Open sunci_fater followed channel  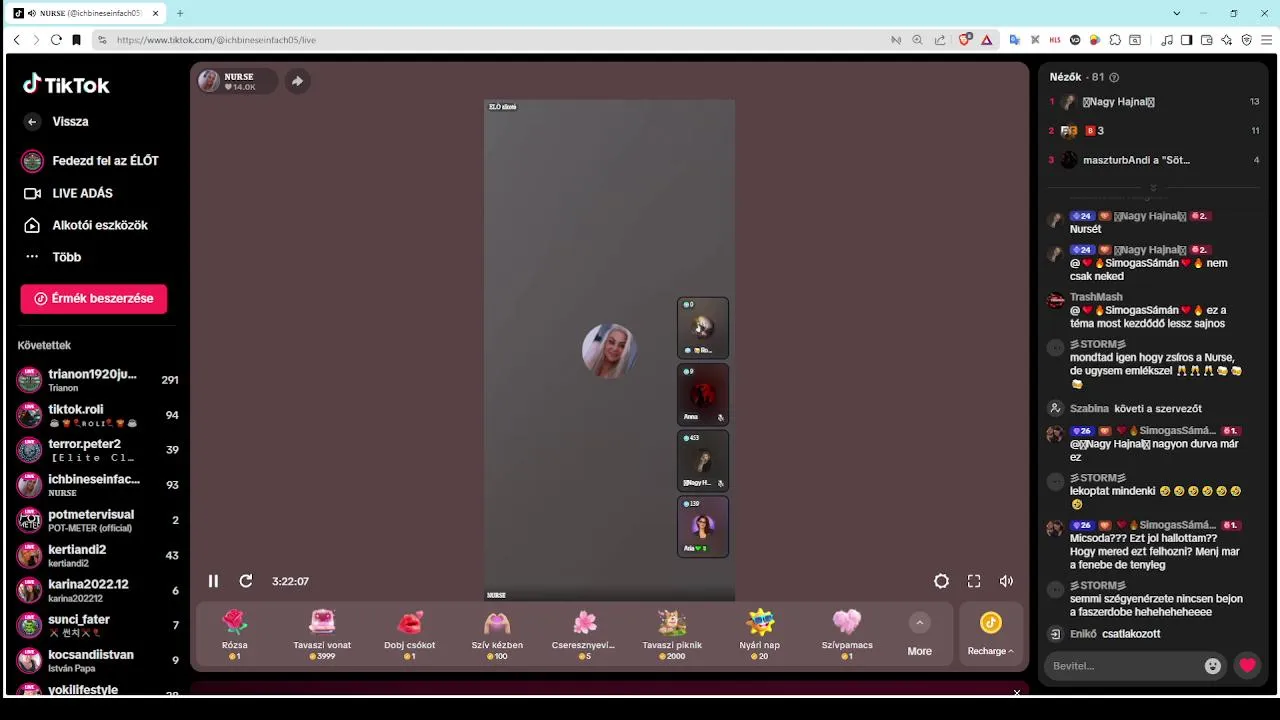pos(98,625)
